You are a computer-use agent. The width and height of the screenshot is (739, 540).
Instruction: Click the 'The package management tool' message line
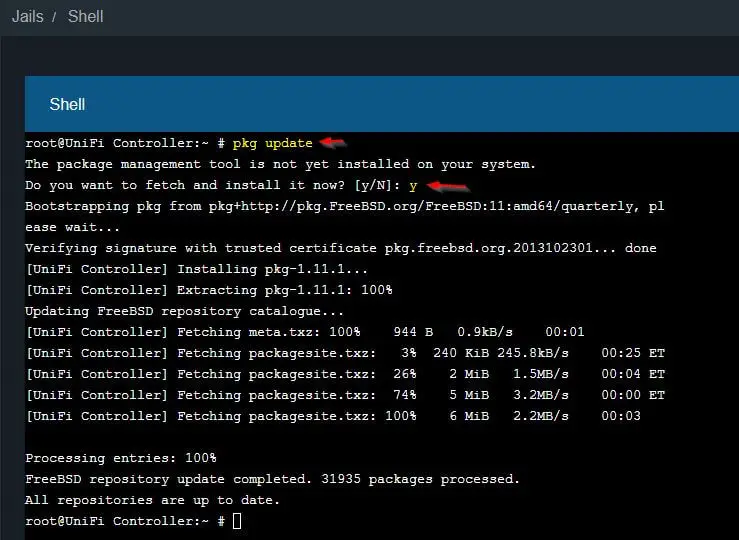pos(280,164)
